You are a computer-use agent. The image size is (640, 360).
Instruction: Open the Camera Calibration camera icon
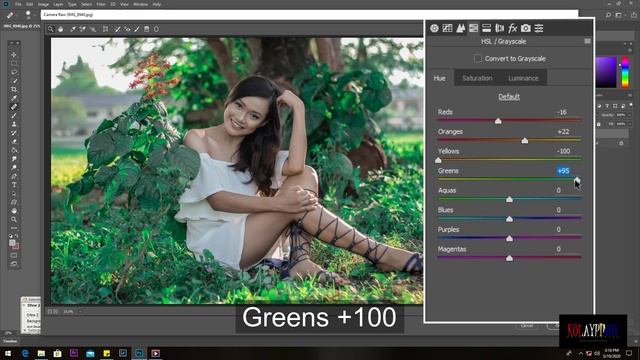tap(526, 28)
